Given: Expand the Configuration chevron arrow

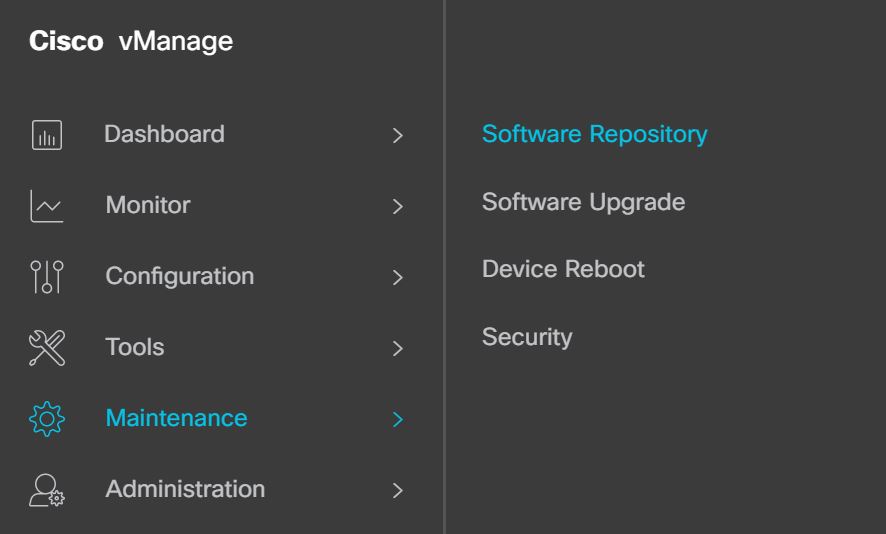Looking at the screenshot, I should [397, 277].
